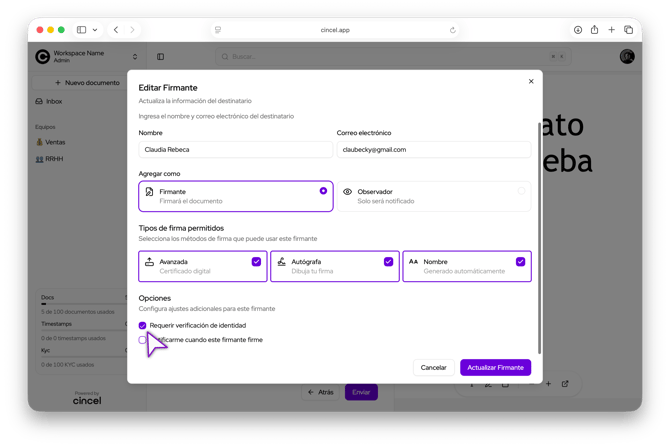
Task: Click the browser downloads icon
Action: pos(578,30)
